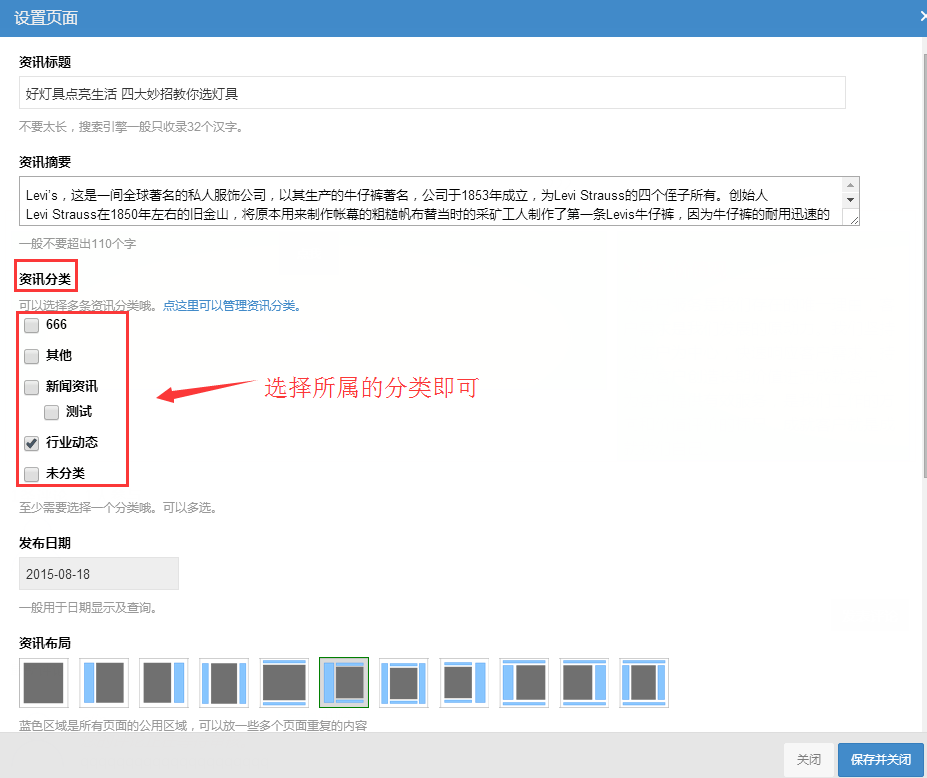Viewport: 927px width, 778px height.
Task: Select the green-highlighted layout with full-height left sidebar
Action: 344,682
